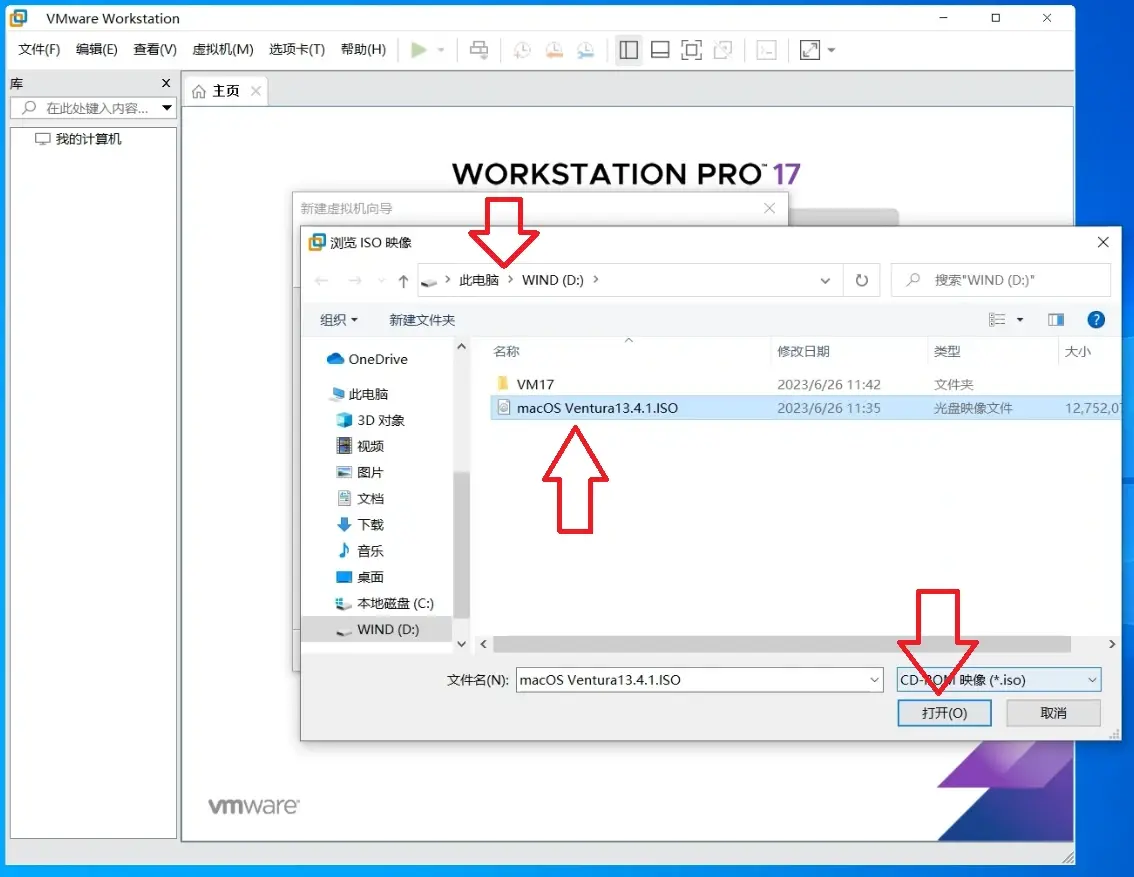Image resolution: width=1134 pixels, height=877 pixels.
Task: Click the Send Ctrl+Alt+Del toolbar icon
Action: 479,50
